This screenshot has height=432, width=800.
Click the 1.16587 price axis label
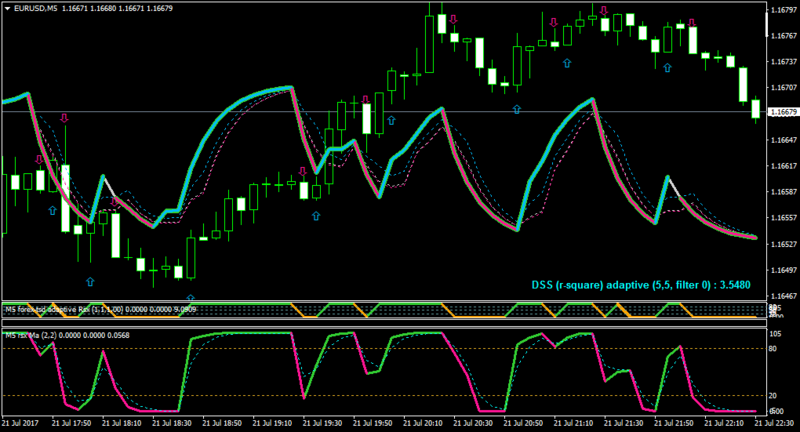(784, 192)
